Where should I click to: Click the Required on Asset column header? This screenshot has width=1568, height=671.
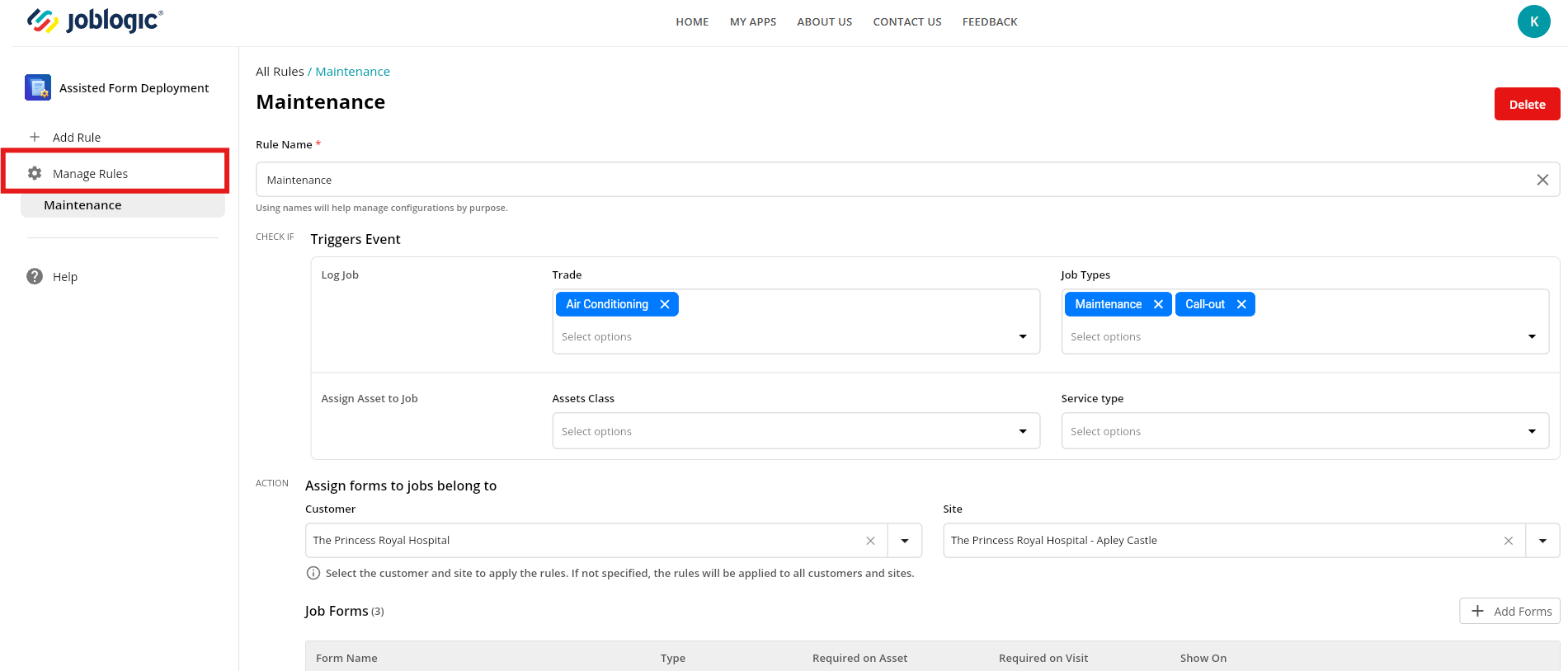tap(859, 658)
